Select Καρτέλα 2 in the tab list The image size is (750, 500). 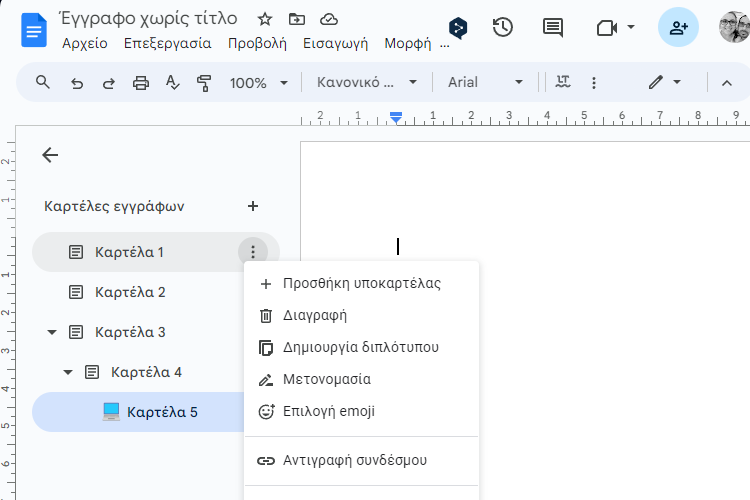(130, 292)
